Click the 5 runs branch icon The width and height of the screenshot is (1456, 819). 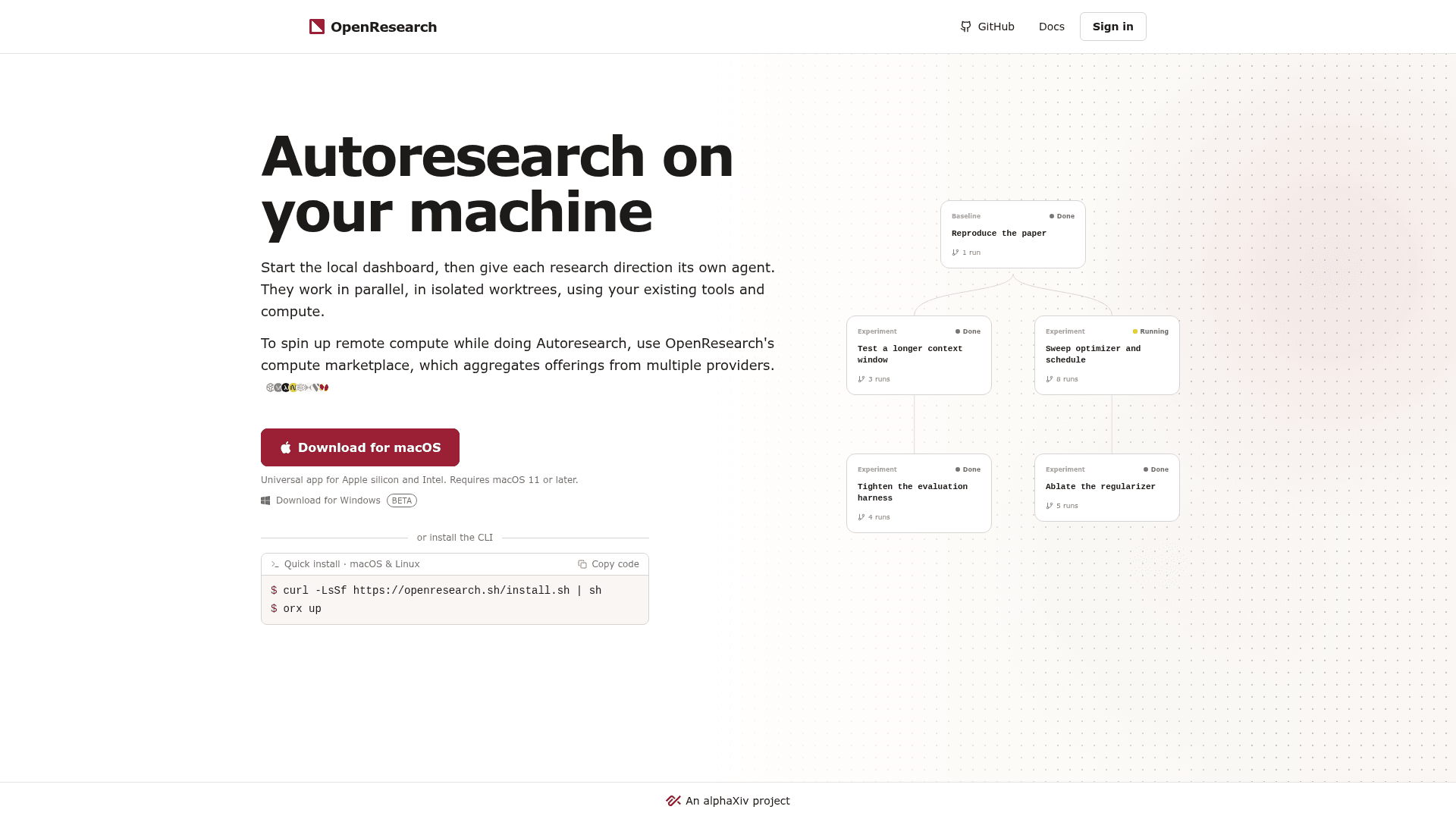coord(1050,506)
